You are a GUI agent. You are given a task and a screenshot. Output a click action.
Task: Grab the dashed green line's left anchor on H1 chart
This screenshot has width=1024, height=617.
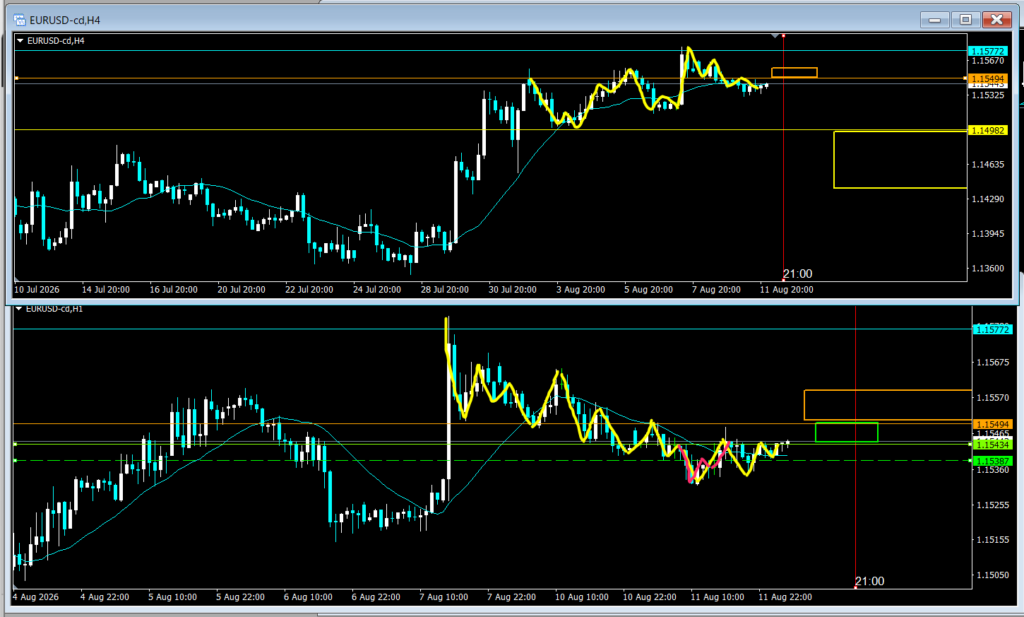[15, 460]
